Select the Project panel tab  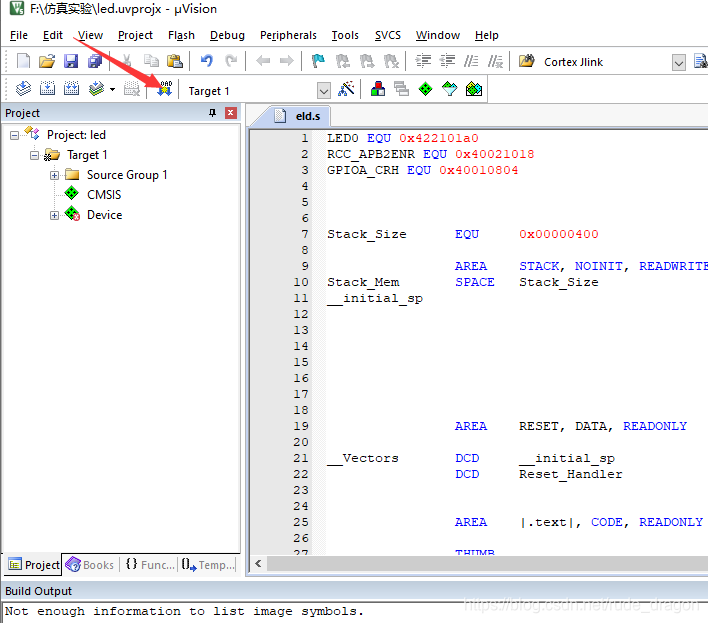coord(33,565)
